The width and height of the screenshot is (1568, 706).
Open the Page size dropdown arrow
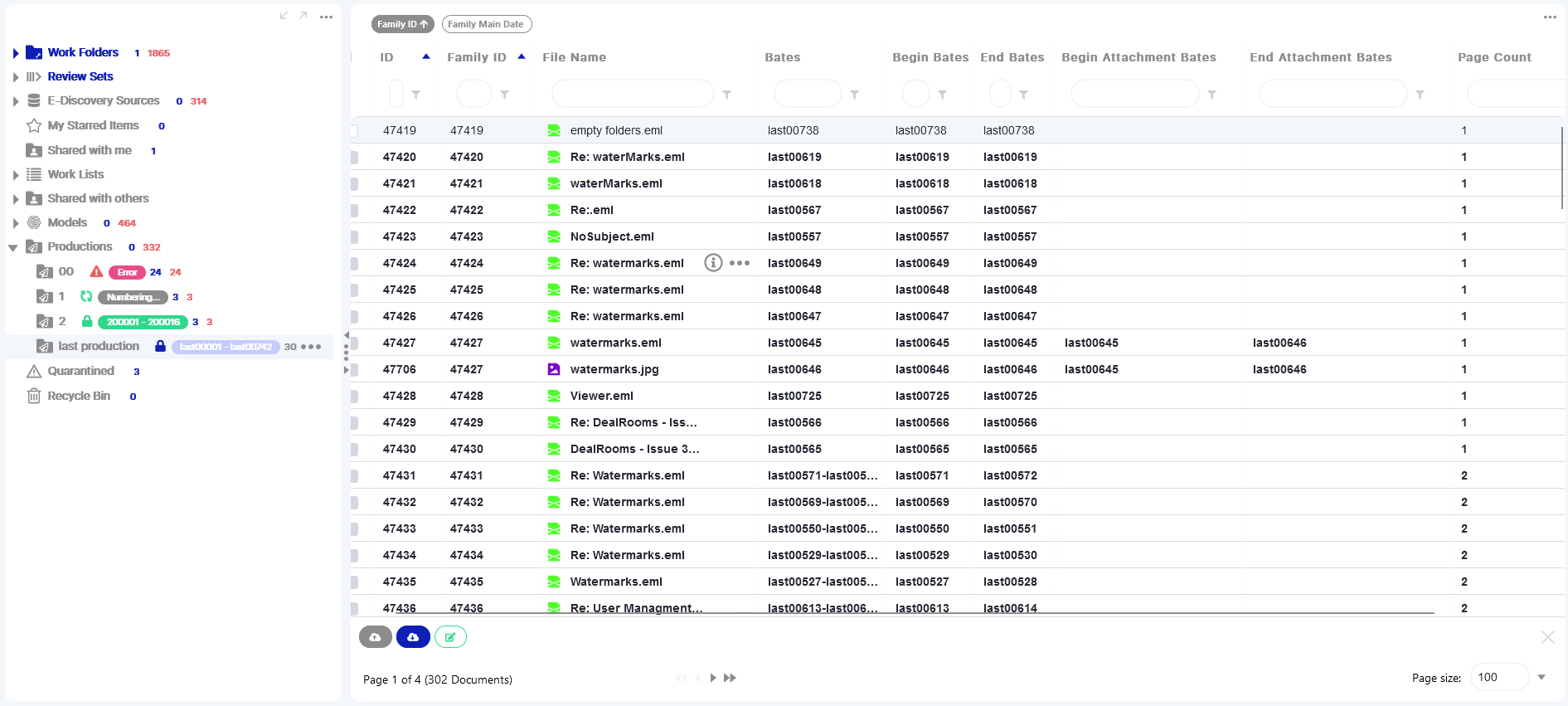pyautogui.click(x=1541, y=677)
